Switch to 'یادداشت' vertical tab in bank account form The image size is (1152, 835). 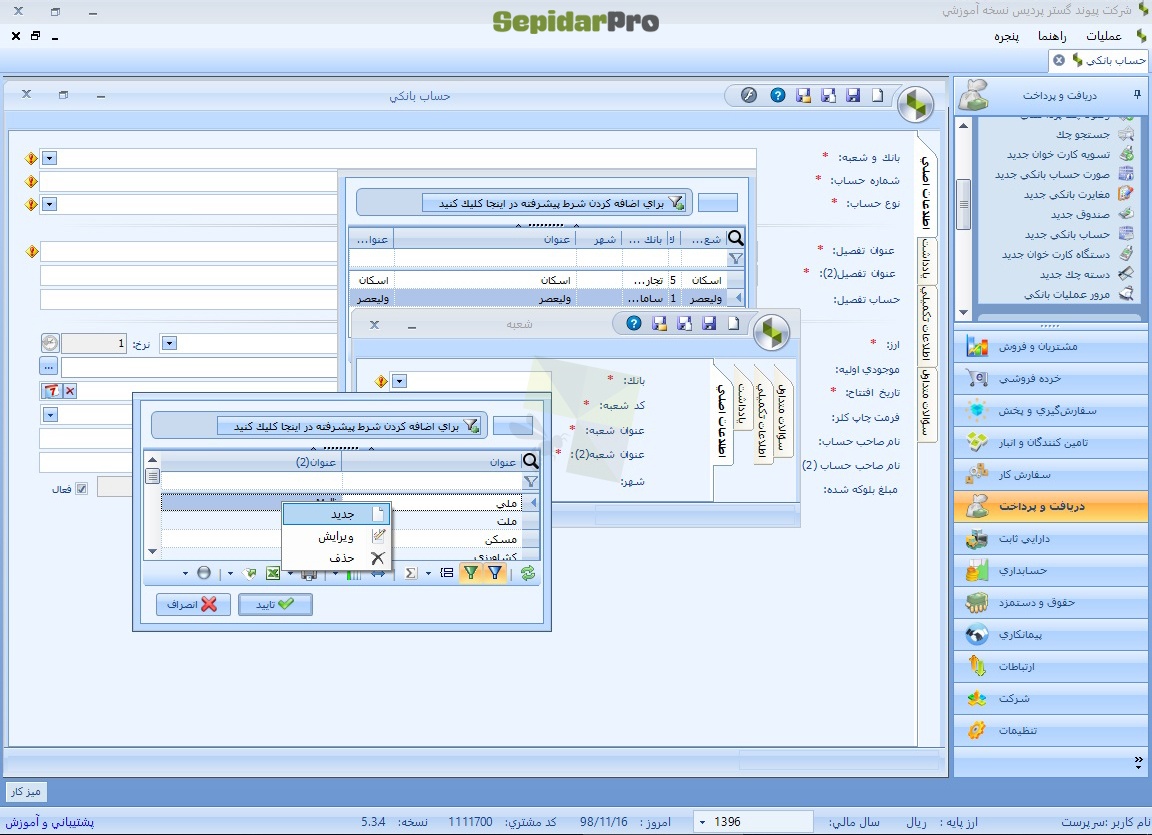pyautogui.click(x=928, y=259)
